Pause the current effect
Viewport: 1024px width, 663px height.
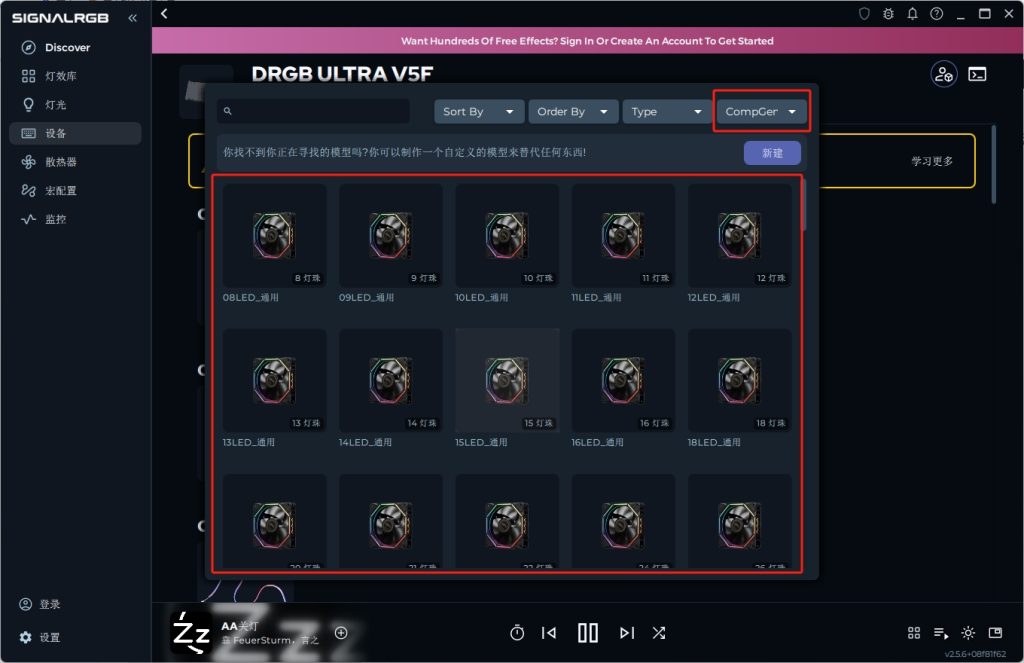click(588, 632)
